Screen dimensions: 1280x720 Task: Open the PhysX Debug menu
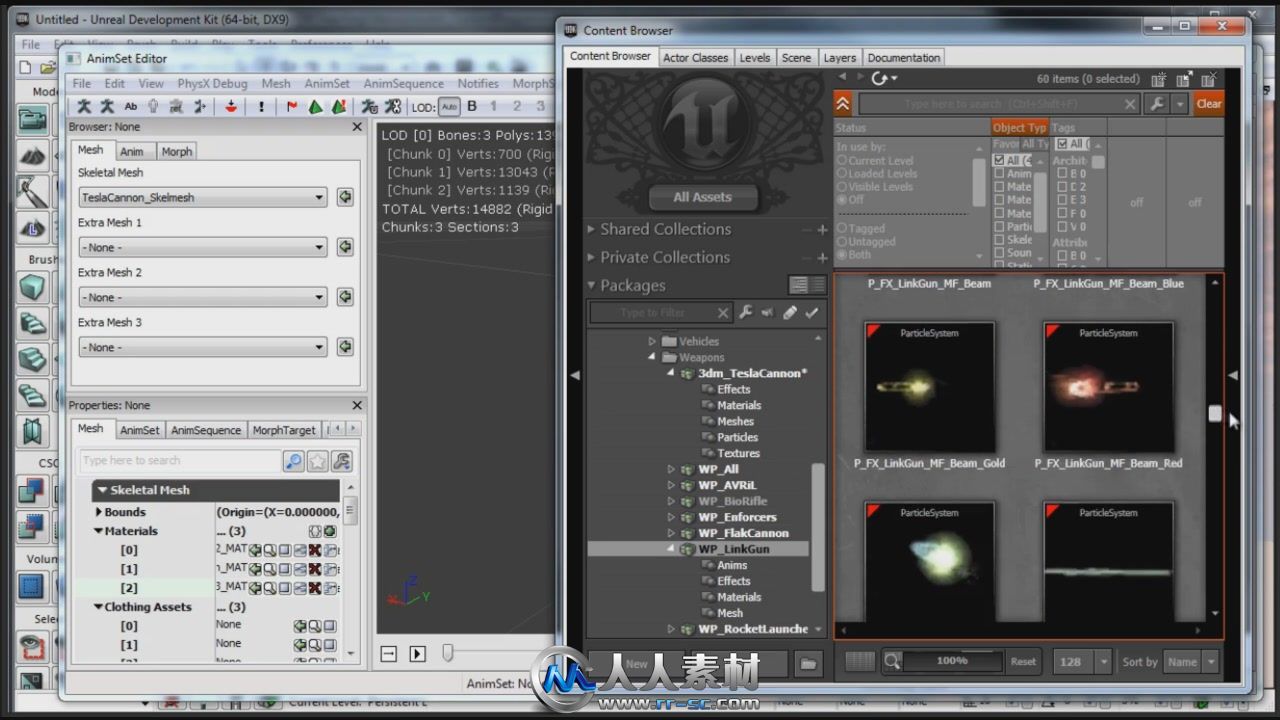tap(212, 84)
